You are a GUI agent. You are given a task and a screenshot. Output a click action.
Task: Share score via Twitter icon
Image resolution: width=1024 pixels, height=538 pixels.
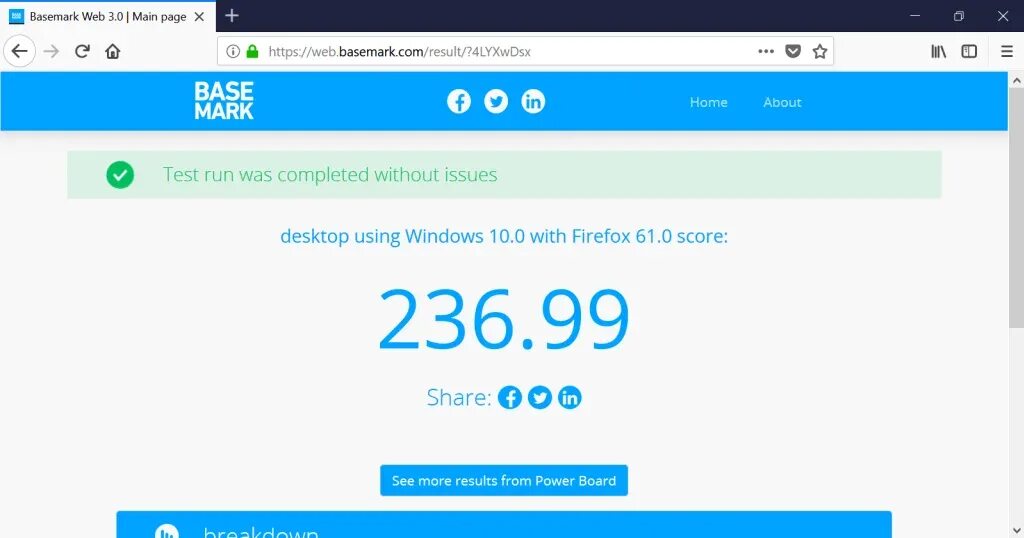(539, 397)
